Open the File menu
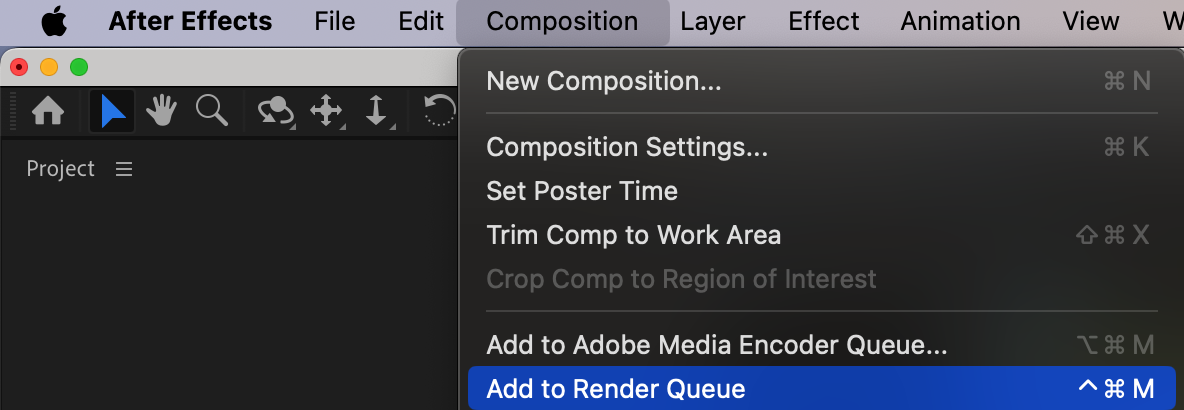Viewport: 1184px width, 410px height. point(334,21)
